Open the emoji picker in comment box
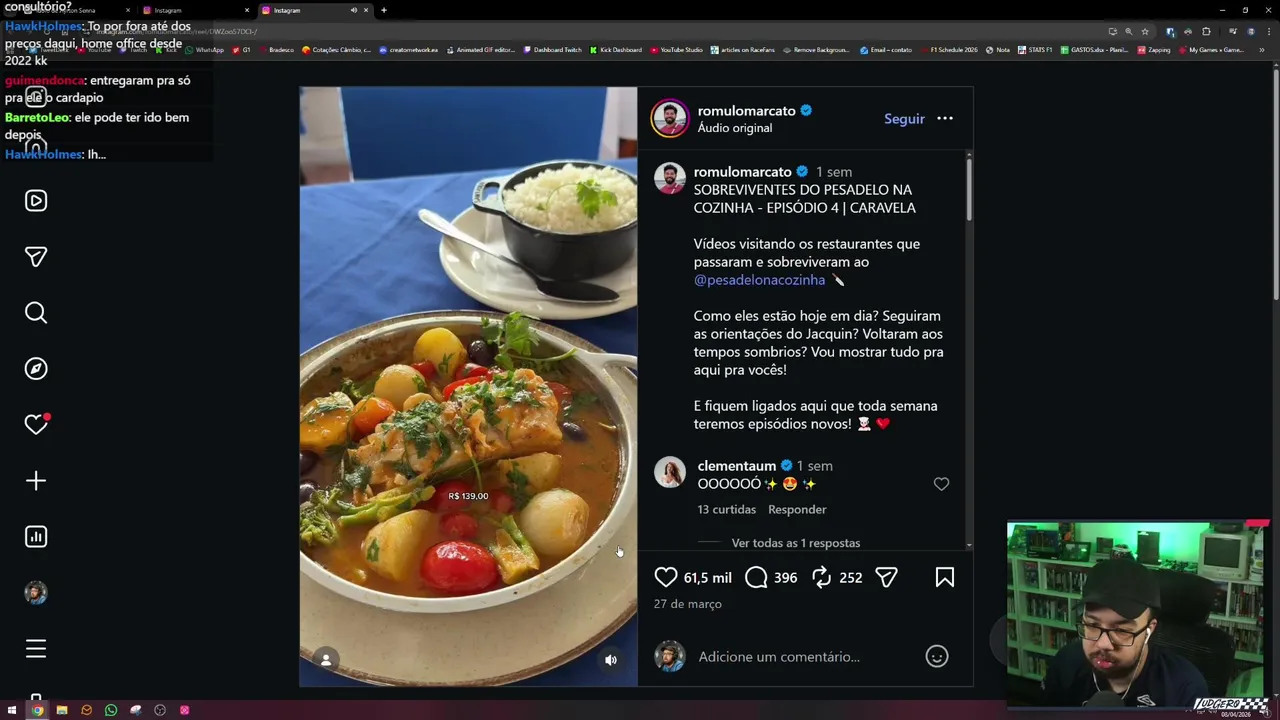 point(937,656)
